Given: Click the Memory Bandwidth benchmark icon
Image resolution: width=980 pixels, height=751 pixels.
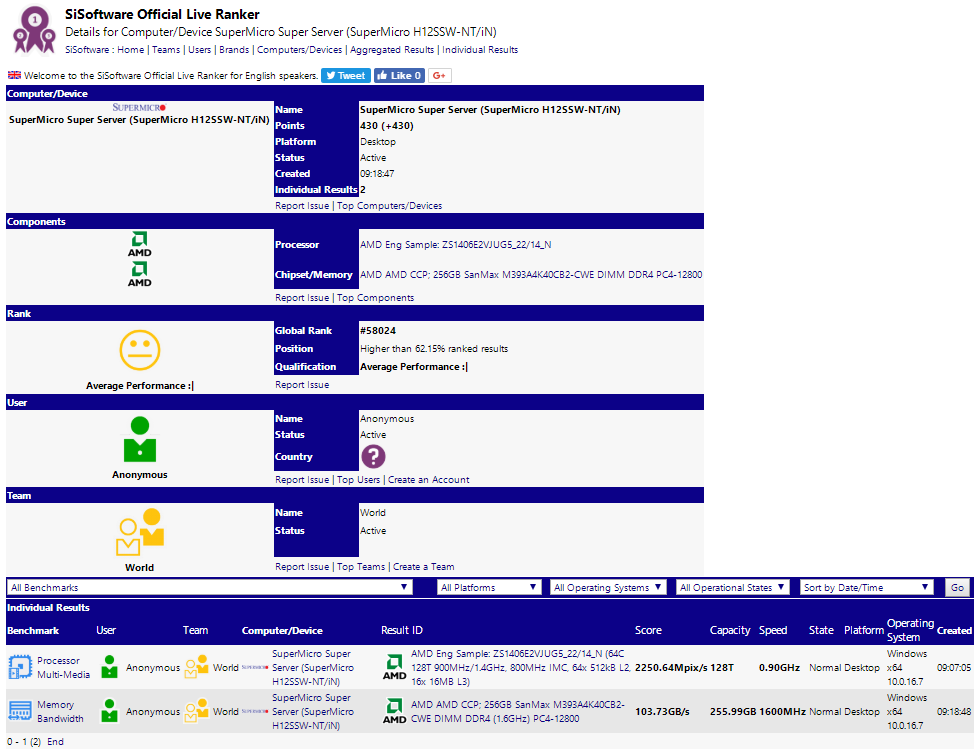Looking at the screenshot, I should 20,711.
